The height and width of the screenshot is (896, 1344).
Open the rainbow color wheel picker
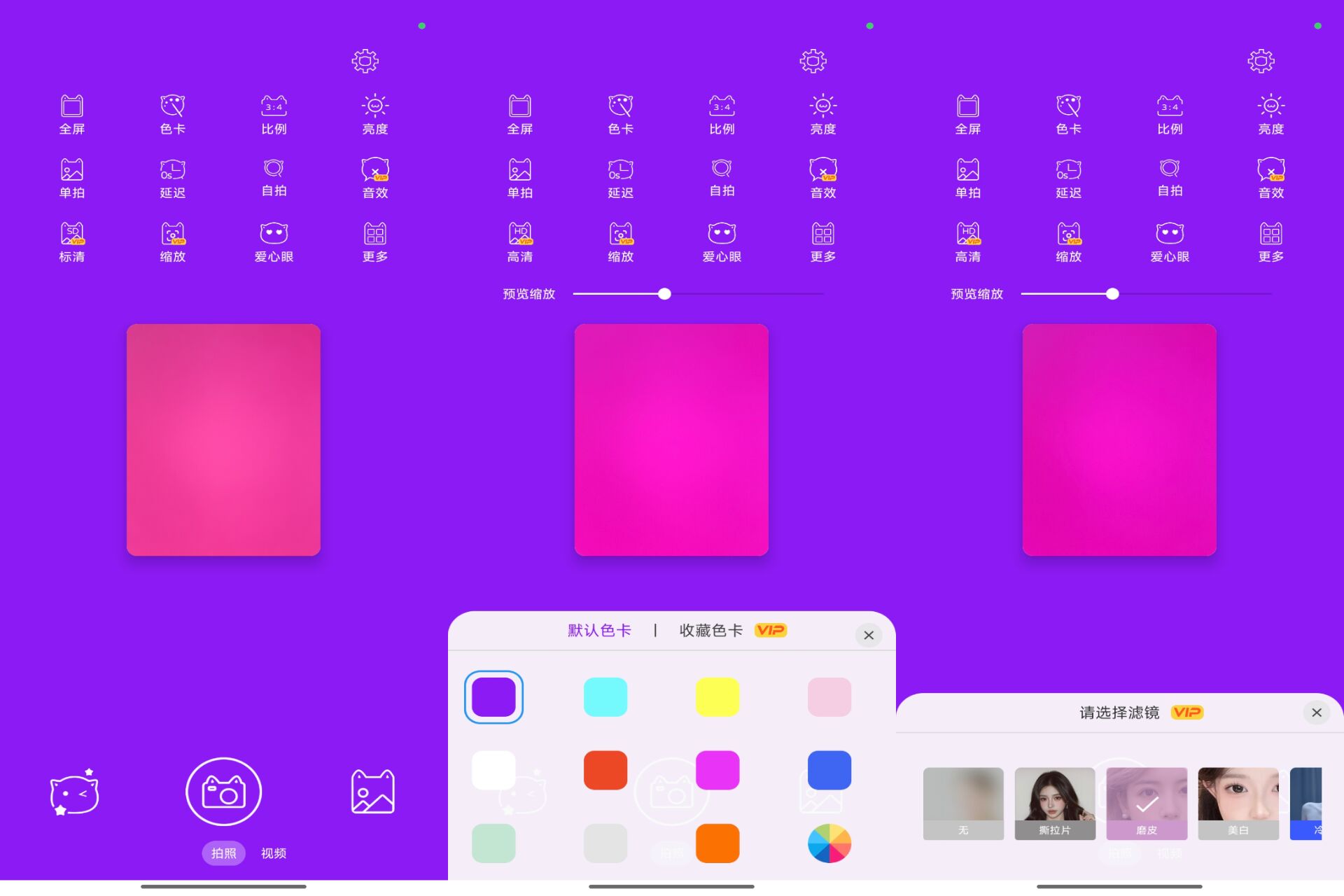point(829,843)
